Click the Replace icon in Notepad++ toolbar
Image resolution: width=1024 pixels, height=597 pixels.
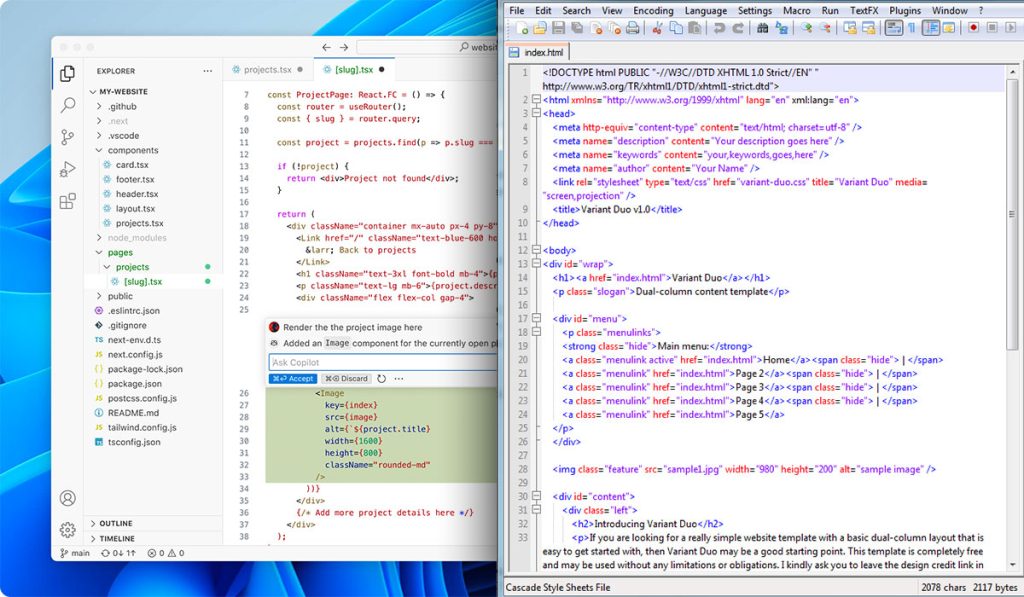click(x=781, y=27)
